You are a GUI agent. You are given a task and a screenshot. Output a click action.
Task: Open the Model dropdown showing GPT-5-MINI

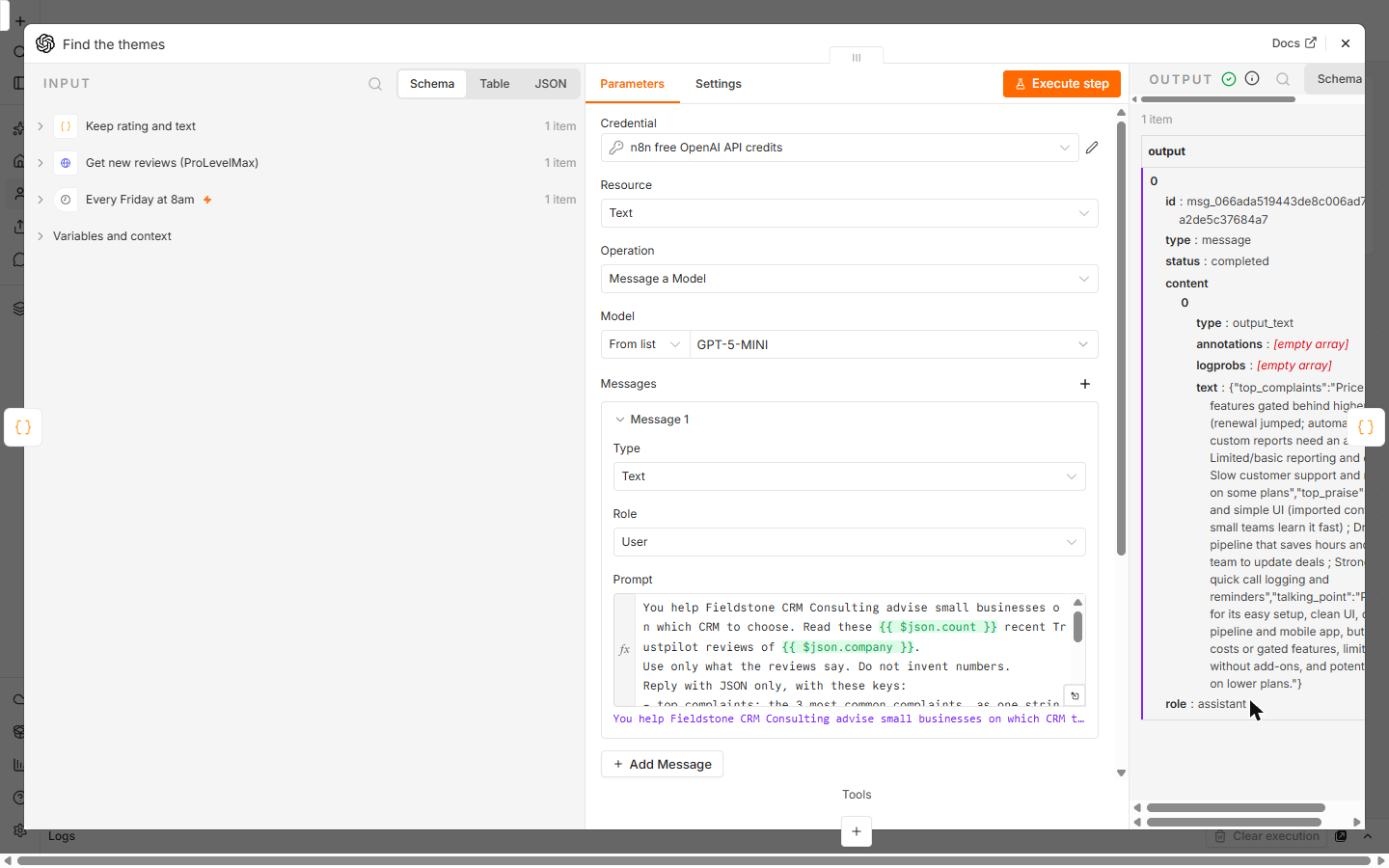(894, 344)
